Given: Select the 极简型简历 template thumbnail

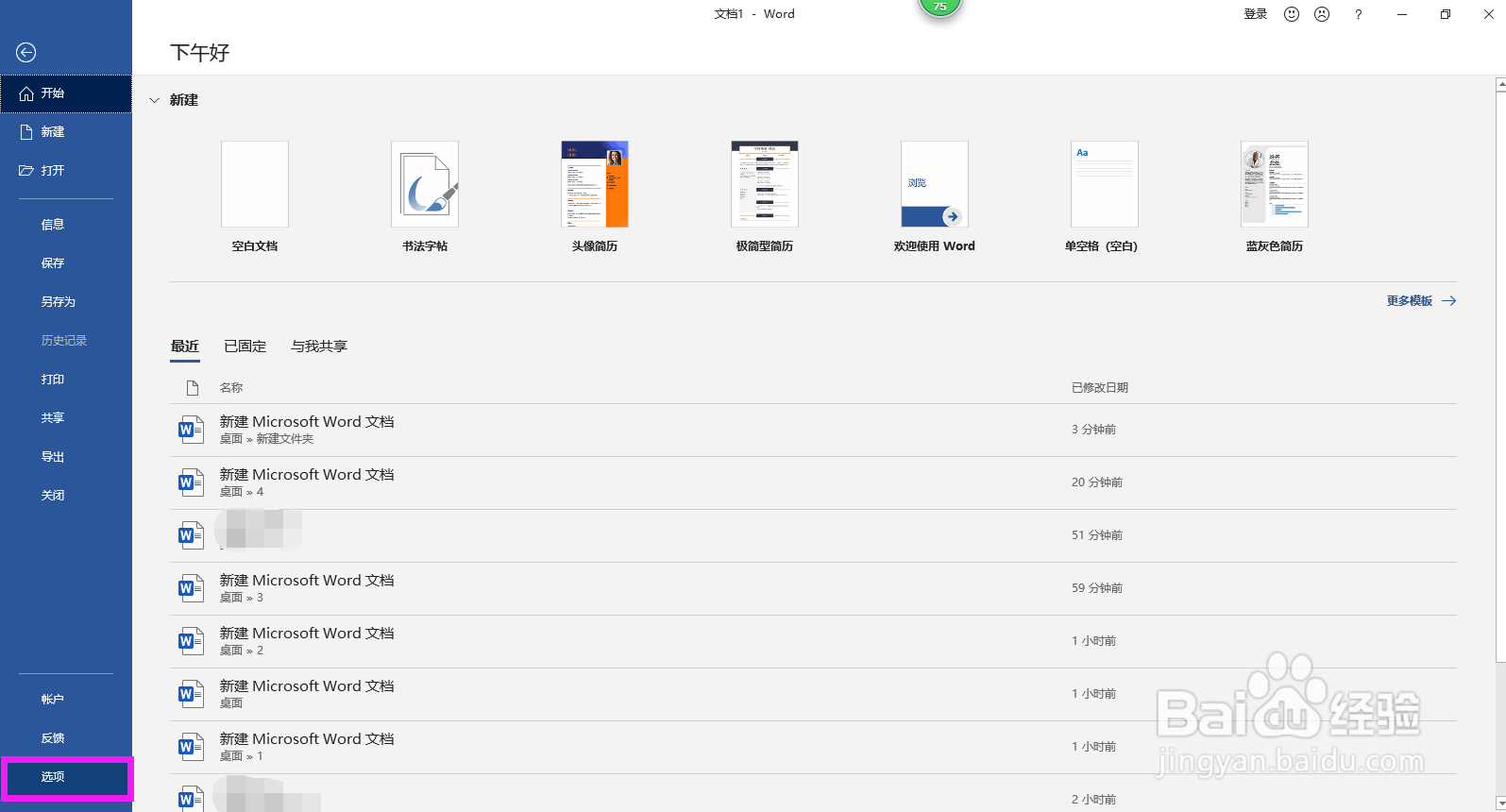Looking at the screenshot, I should [x=765, y=184].
